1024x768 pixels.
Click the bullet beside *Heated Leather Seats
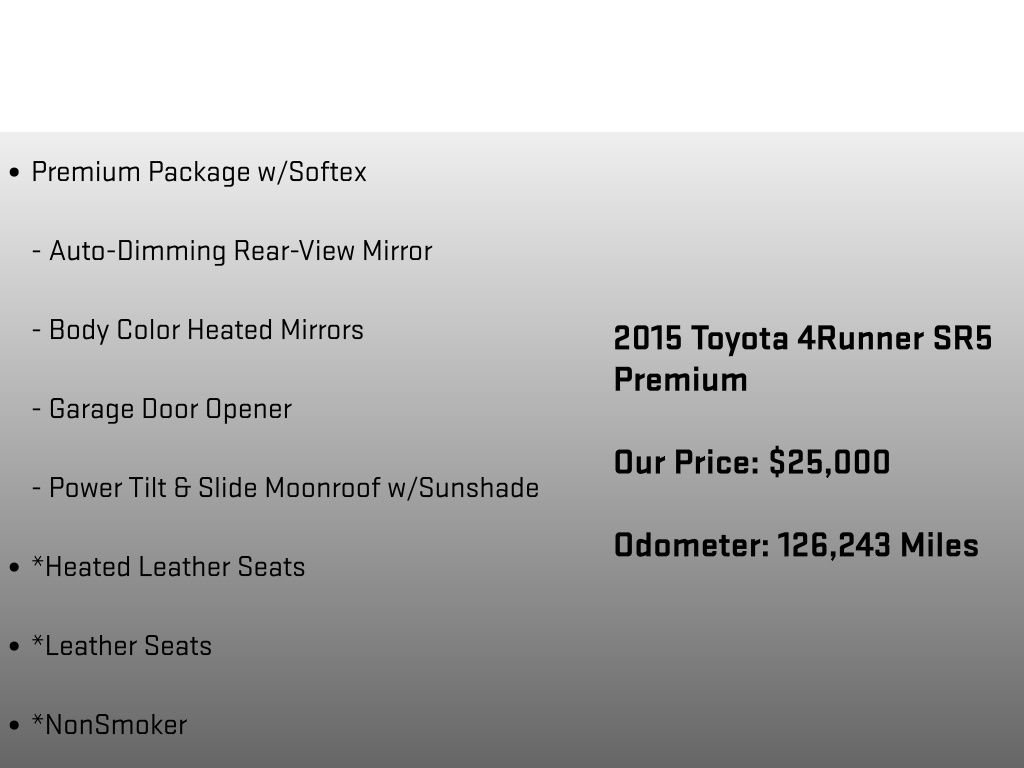point(14,568)
